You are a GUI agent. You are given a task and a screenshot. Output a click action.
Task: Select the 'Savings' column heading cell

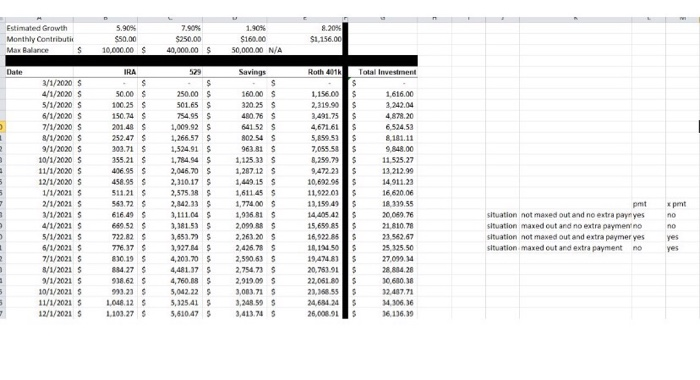[234, 72]
